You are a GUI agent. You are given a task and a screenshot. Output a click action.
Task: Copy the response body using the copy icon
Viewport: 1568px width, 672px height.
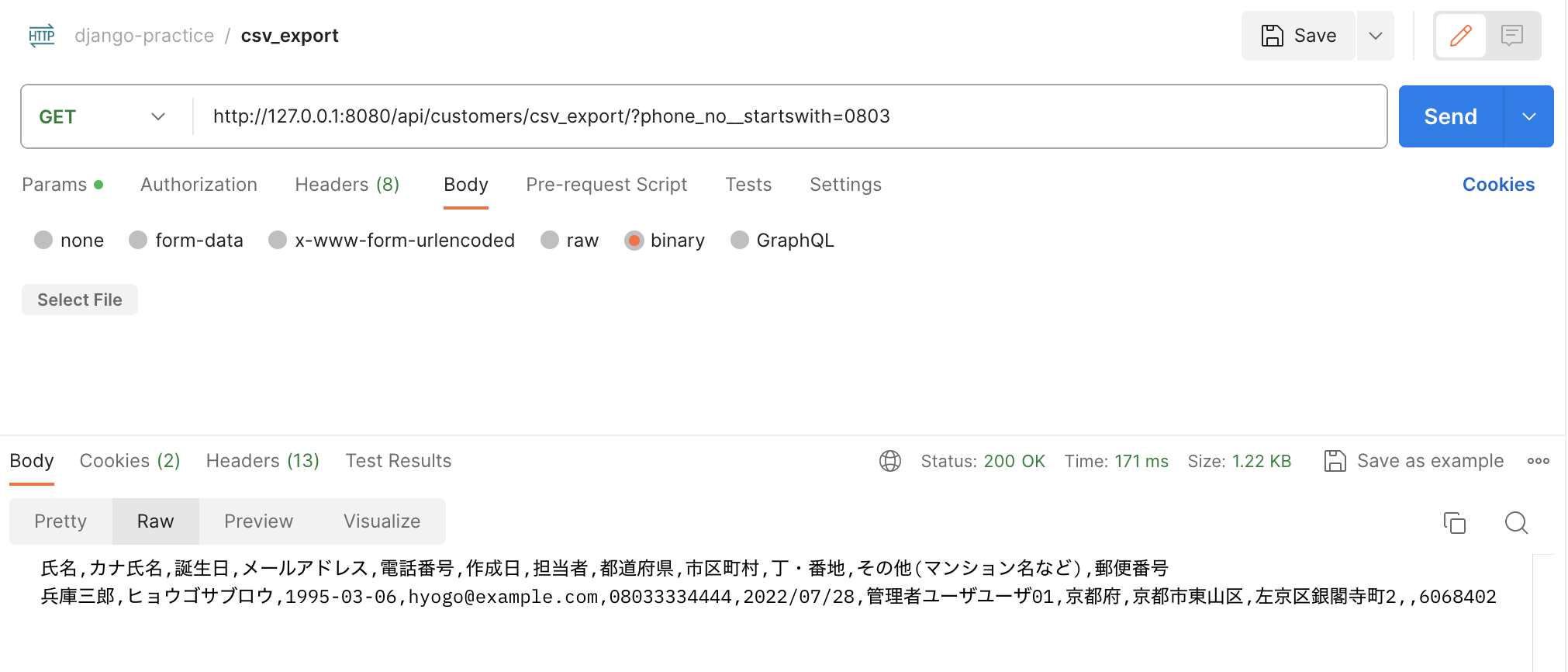1456,522
